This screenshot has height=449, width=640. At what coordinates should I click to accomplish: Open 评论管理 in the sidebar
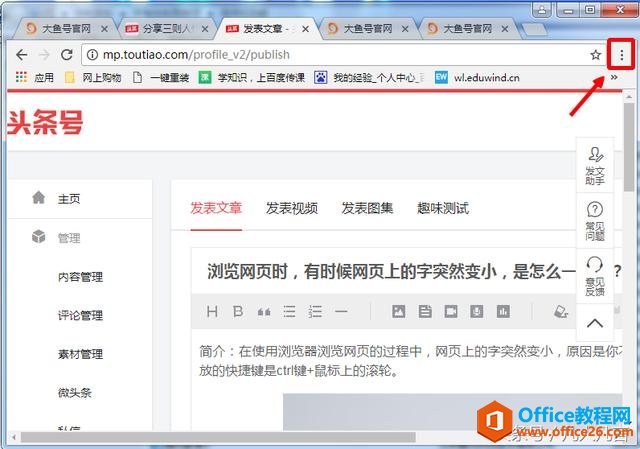(80, 315)
